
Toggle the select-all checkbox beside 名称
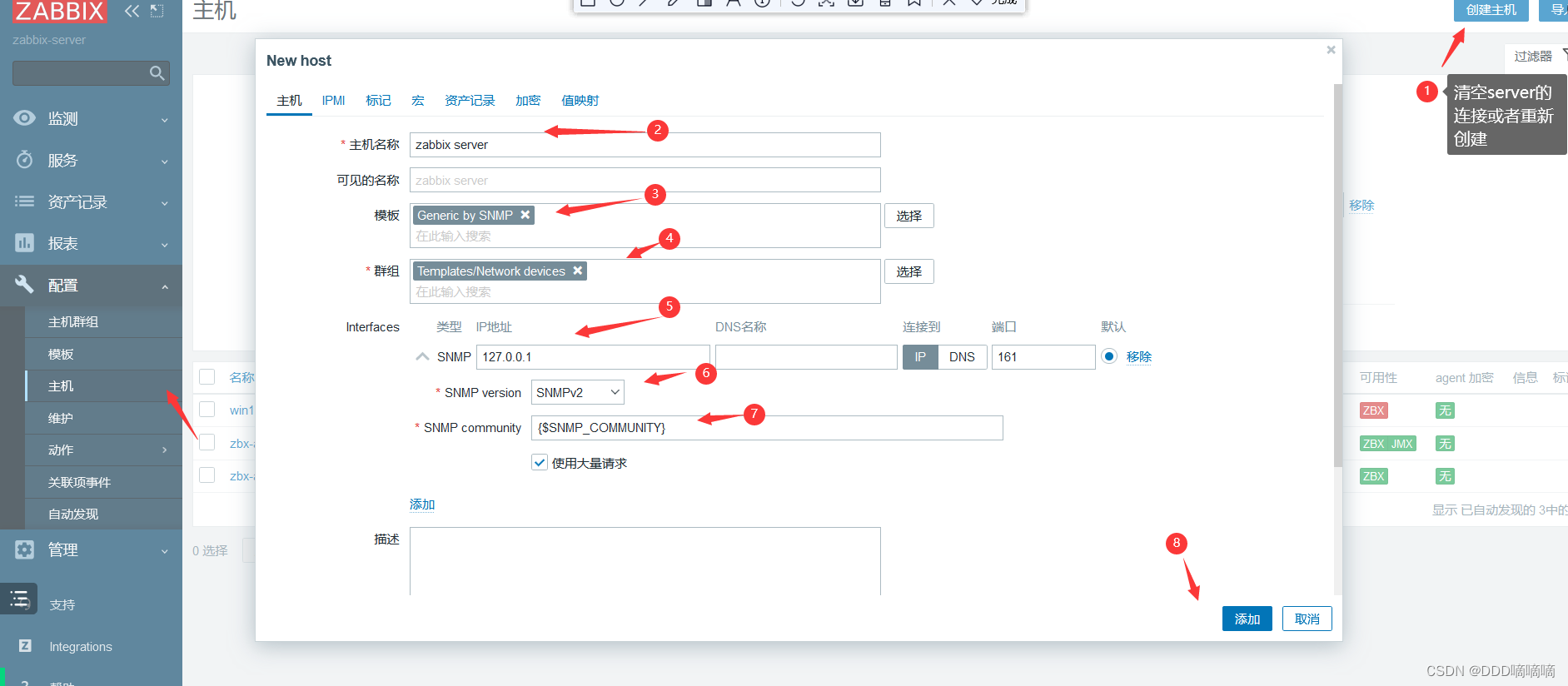click(207, 377)
